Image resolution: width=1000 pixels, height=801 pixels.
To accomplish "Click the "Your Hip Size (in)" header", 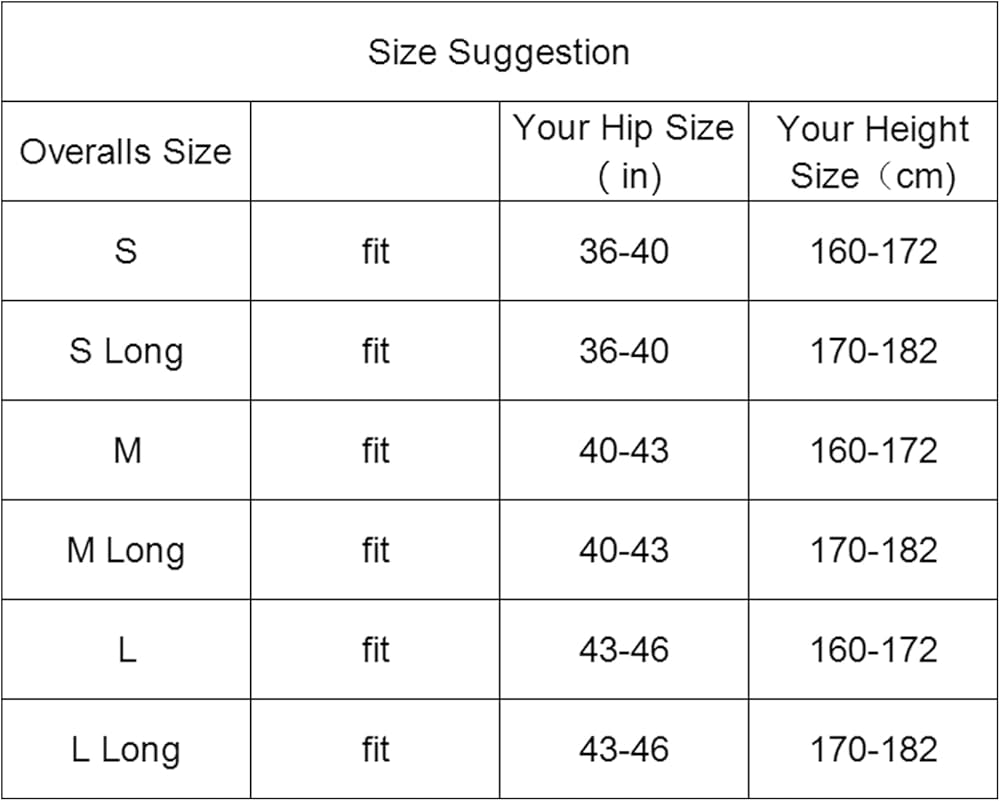I will click(x=623, y=151).
